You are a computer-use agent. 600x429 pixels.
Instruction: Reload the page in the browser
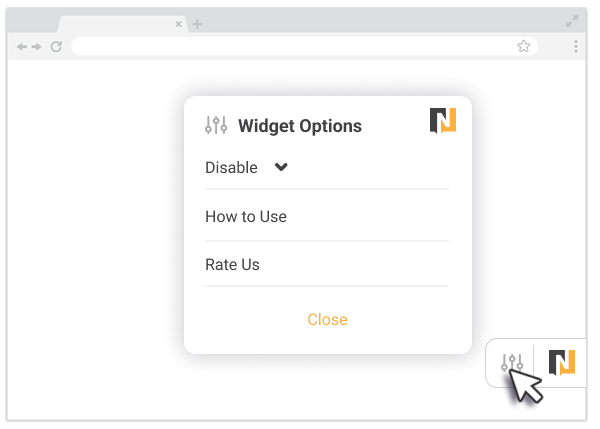[x=56, y=47]
